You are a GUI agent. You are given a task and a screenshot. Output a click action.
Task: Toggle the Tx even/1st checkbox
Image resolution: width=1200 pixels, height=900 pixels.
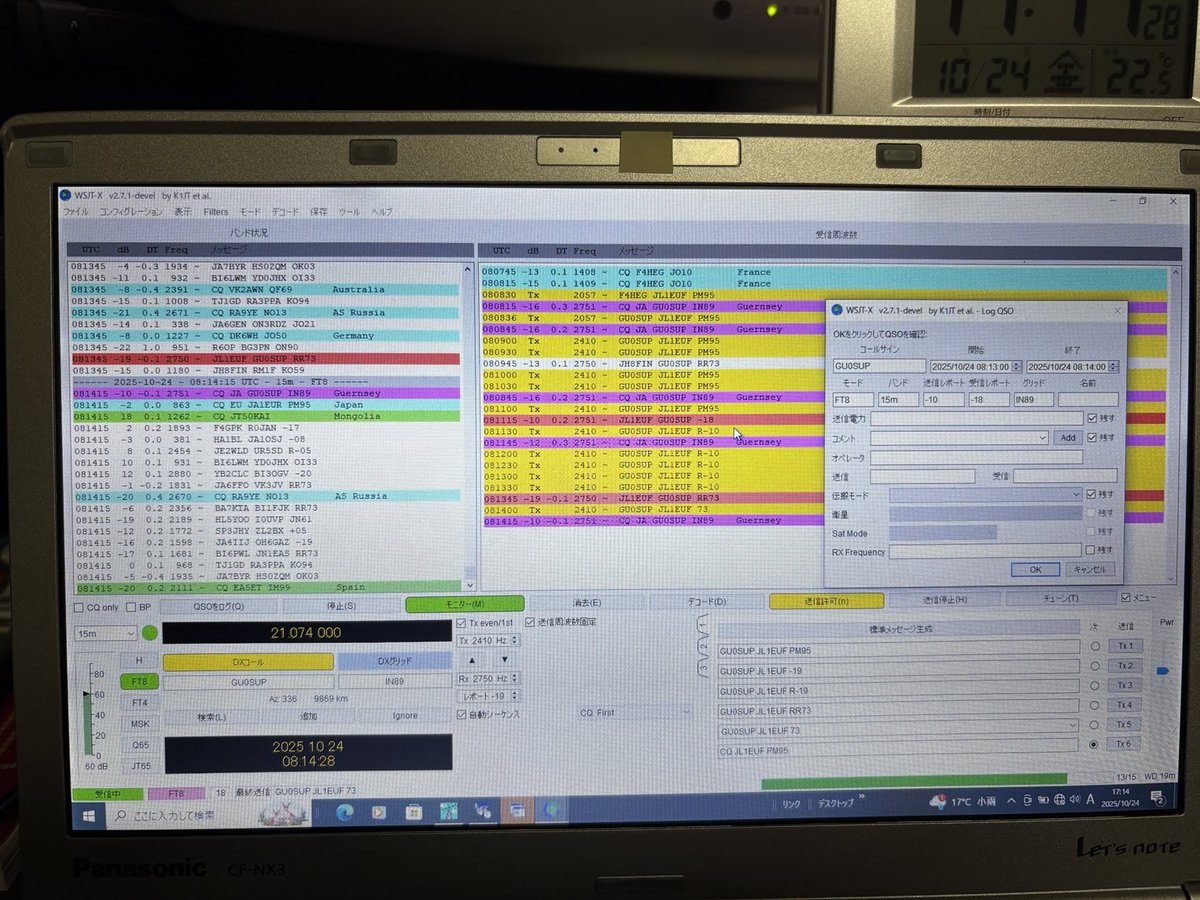461,623
